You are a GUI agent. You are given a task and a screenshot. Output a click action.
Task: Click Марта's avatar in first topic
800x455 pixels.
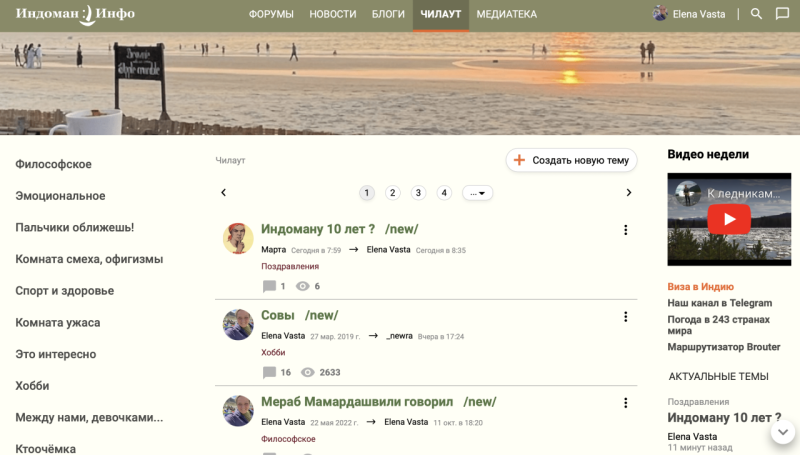click(x=238, y=238)
